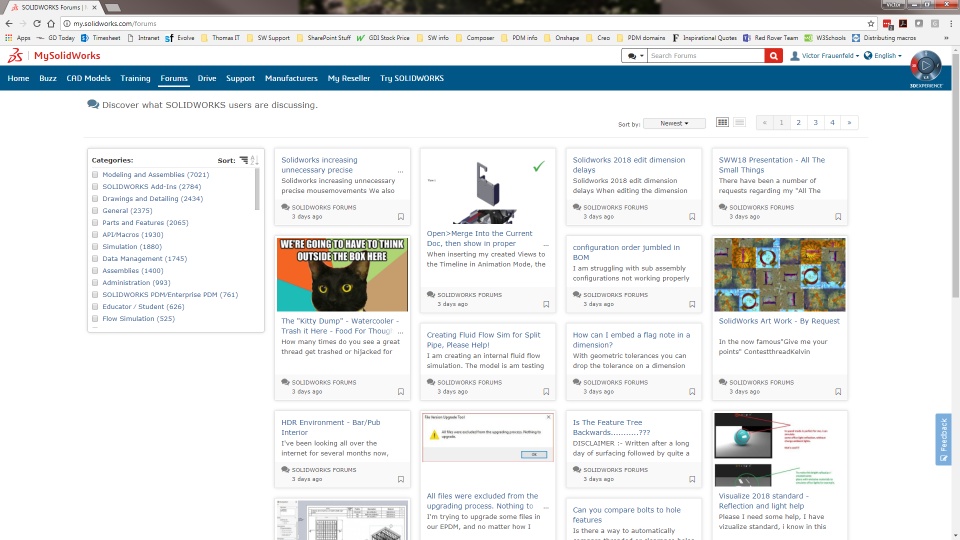Open Home navigation tab
960x540 pixels.
[x=18, y=78]
